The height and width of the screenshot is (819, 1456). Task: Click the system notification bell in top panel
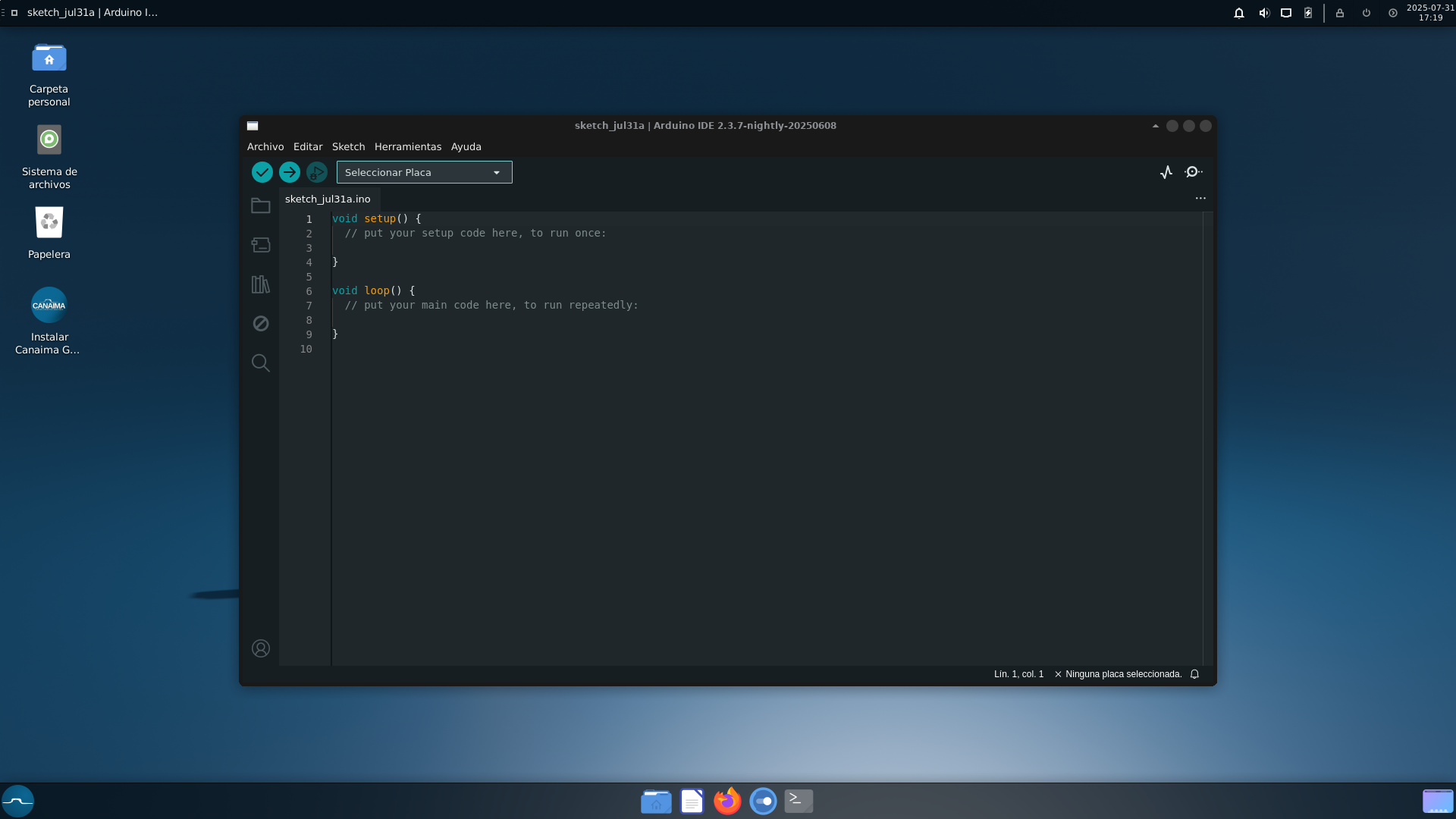(x=1239, y=13)
